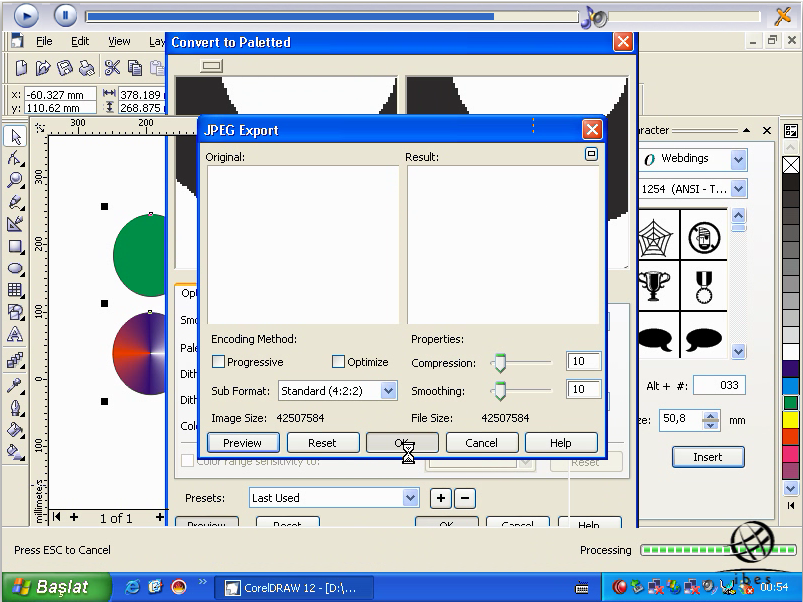Open the File menu
This screenshot has width=803, height=602.
pyautogui.click(x=44, y=41)
